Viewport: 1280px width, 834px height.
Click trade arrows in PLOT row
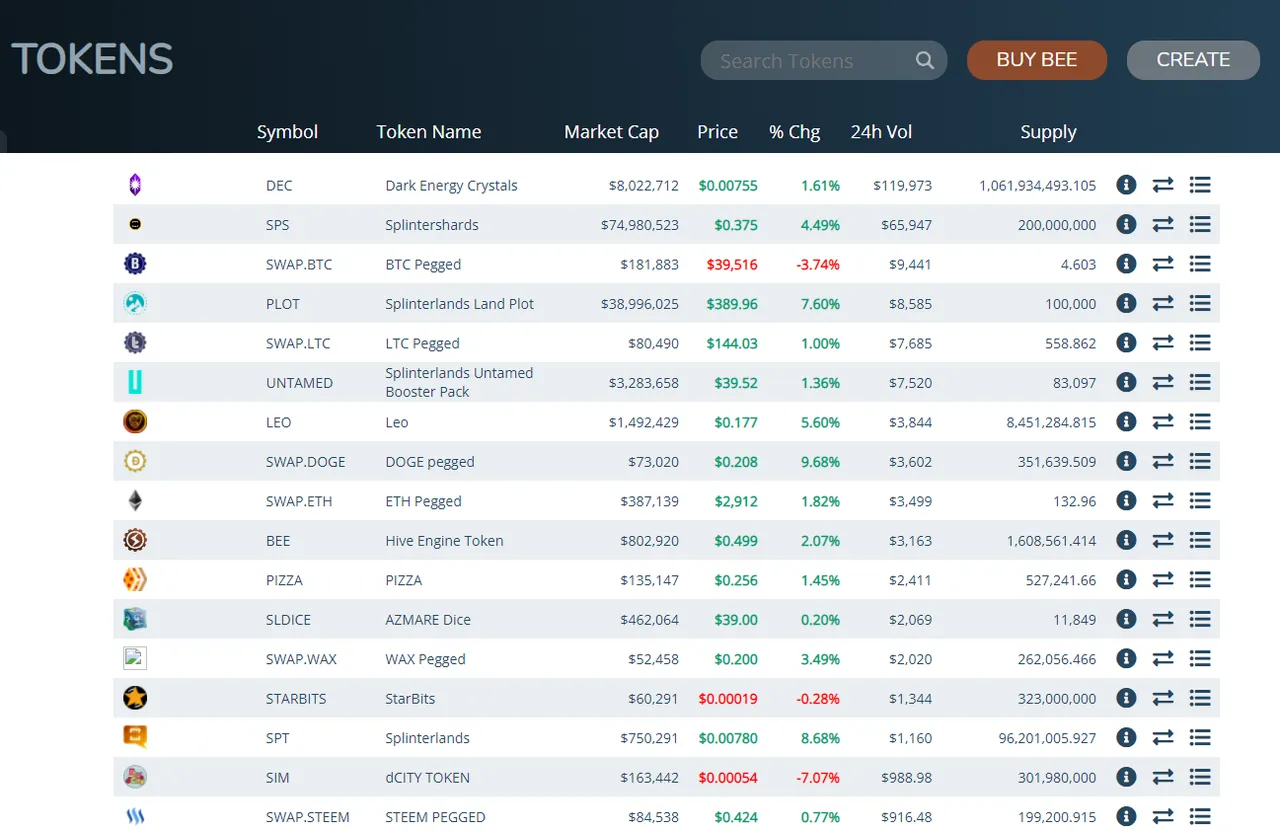[x=1162, y=303]
